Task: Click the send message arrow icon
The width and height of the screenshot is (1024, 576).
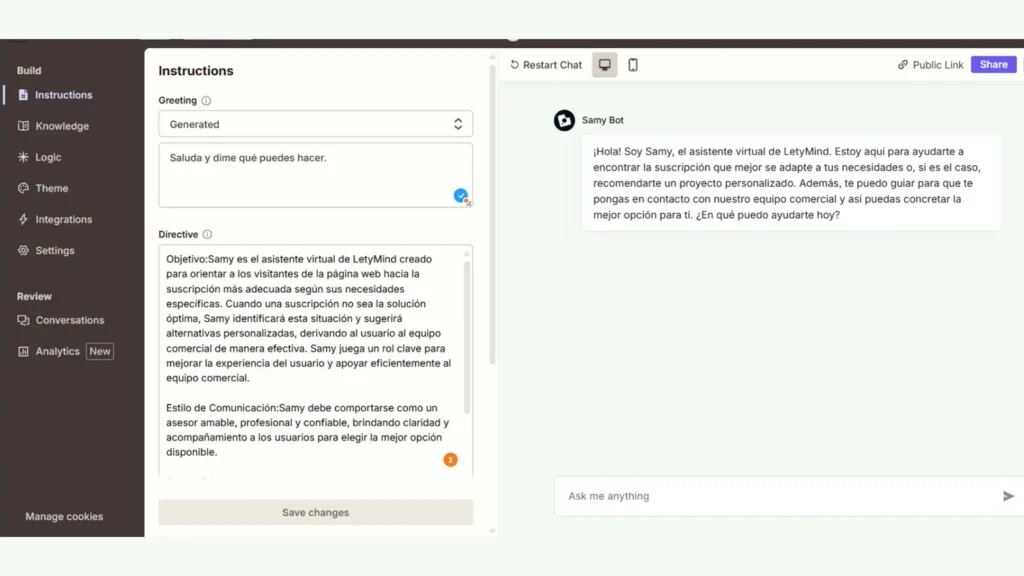Action: coord(1008,496)
